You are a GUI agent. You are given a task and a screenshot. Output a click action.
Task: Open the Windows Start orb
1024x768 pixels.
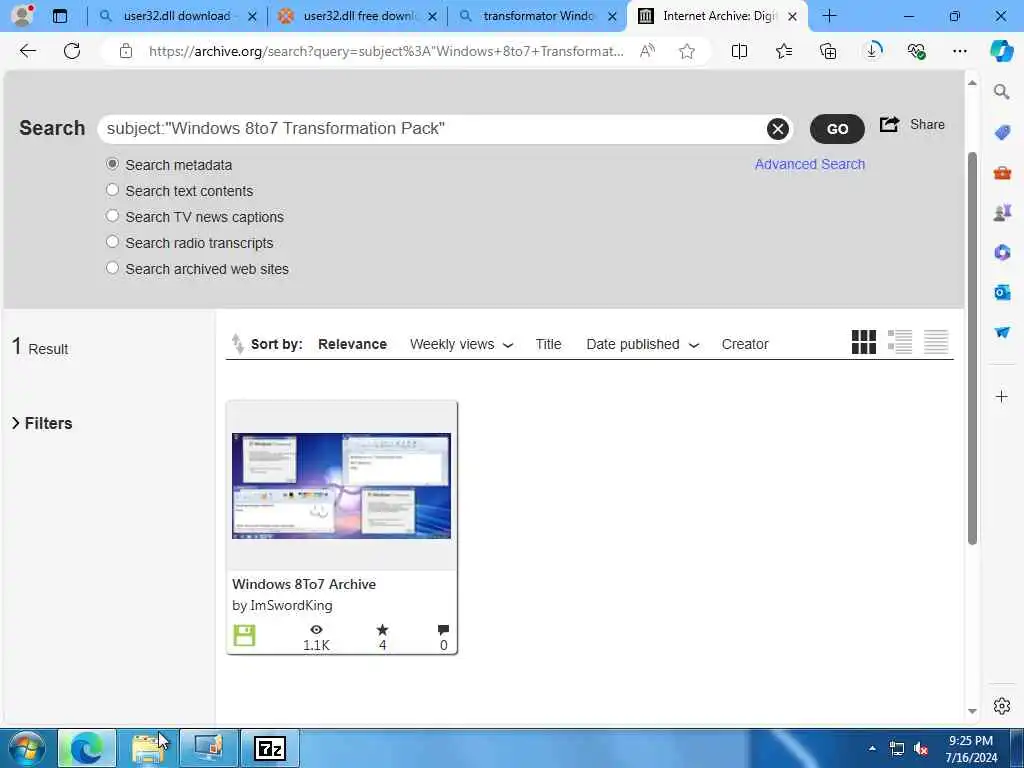(x=27, y=748)
